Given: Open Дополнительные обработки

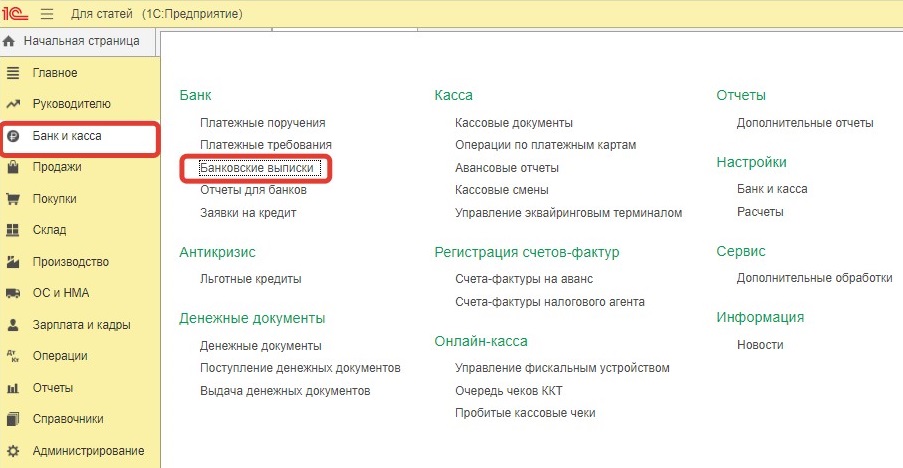Looking at the screenshot, I should click(x=814, y=278).
